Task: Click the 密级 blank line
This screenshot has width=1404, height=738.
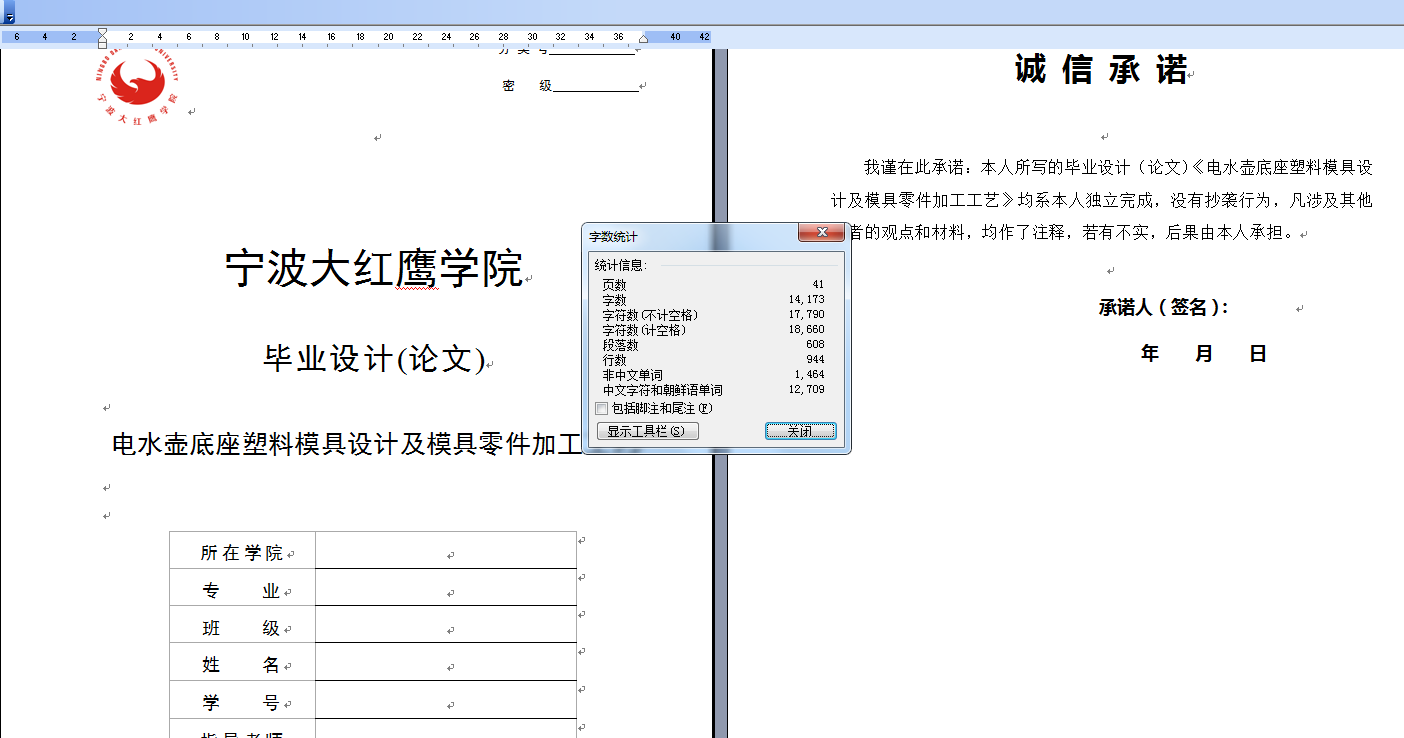Action: 596,86
